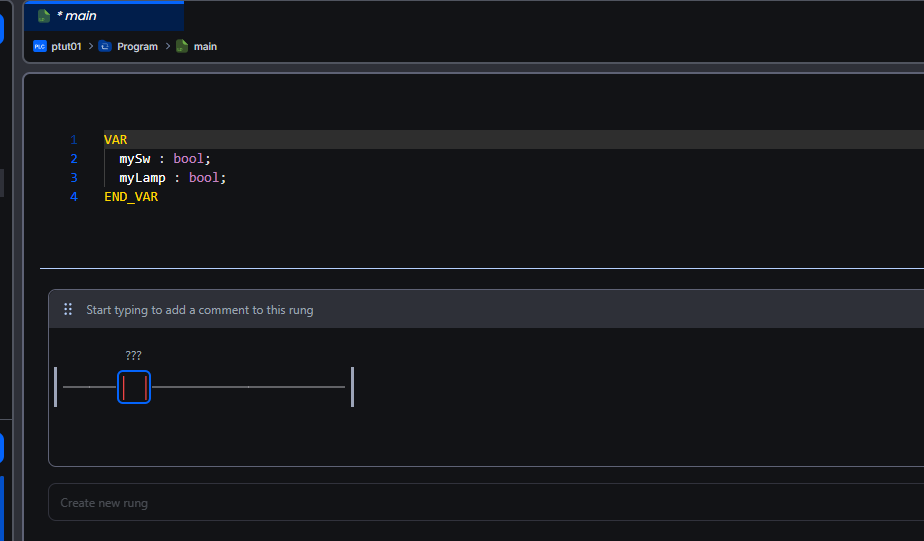Viewport: 924px width, 541px height.
Task: Place cursor on the myLamp declaration line
Action: [173, 178]
